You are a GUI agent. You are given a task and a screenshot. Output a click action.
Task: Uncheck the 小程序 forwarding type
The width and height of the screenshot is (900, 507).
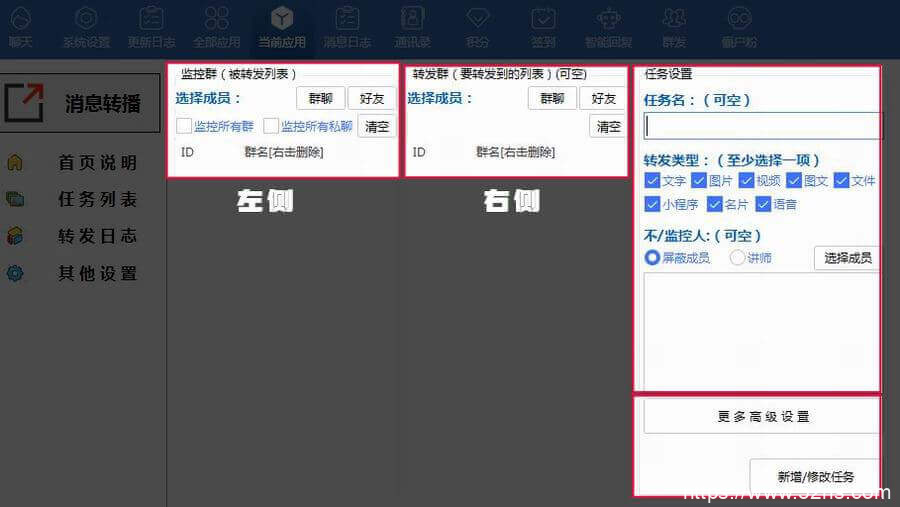click(x=653, y=204)
